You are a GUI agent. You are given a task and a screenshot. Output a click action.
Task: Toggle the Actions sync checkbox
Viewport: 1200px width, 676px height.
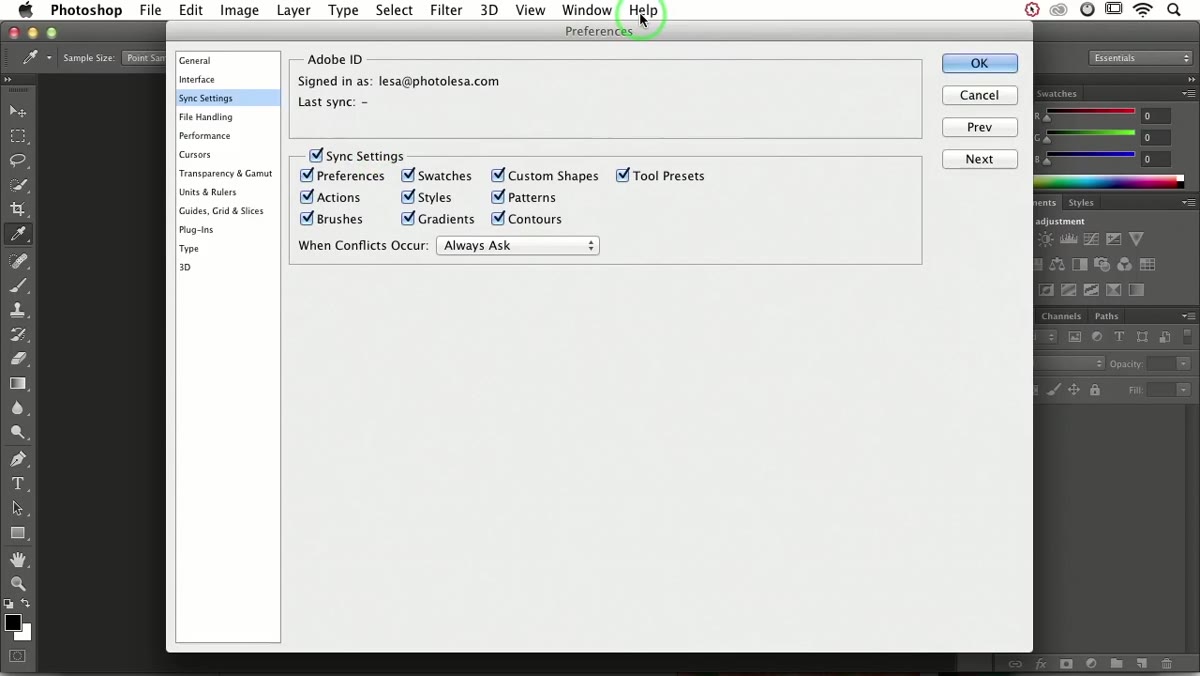click(x=307, y=197)
